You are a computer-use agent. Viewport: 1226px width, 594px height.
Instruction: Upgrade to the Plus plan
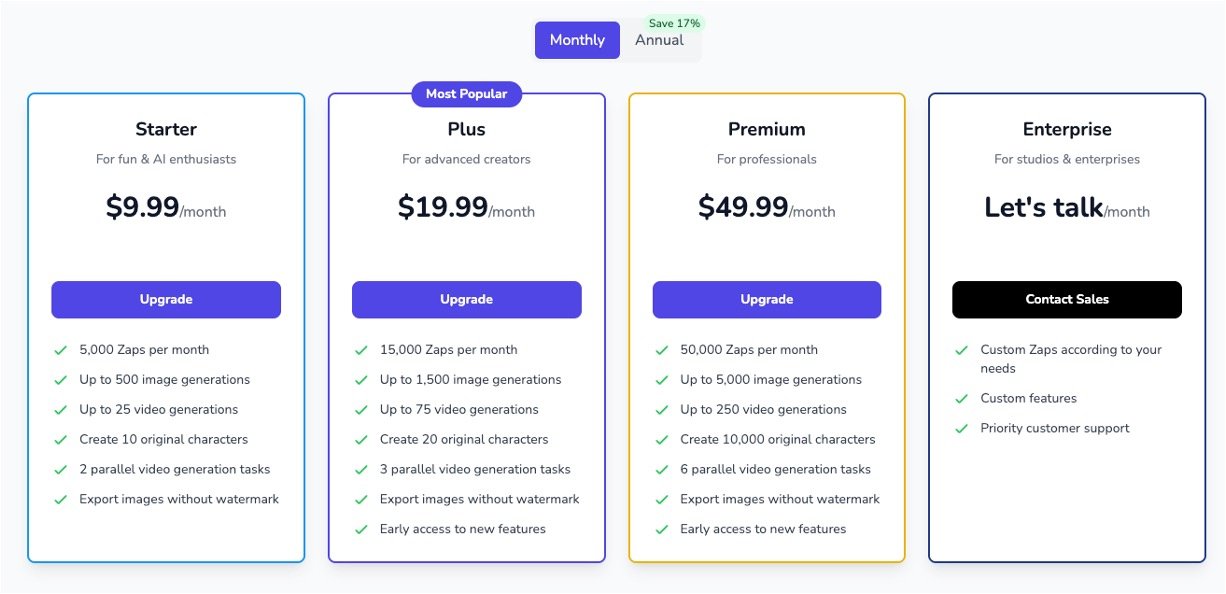coord(466,300)
